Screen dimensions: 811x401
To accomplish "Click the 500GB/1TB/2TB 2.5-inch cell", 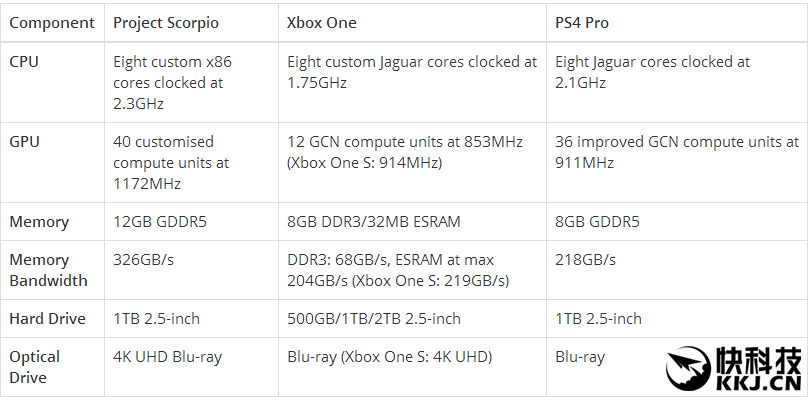I will [x=373, y=319].
